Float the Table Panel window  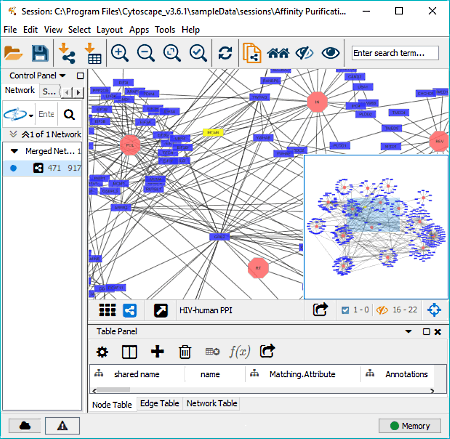pos(426,332)
